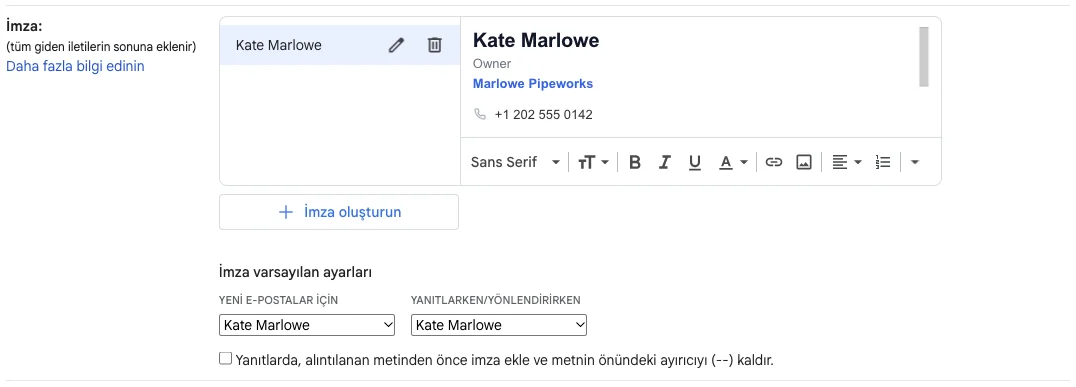Open the text alignment options
This screenshot has width=1076, height=387.
(847, 163)
